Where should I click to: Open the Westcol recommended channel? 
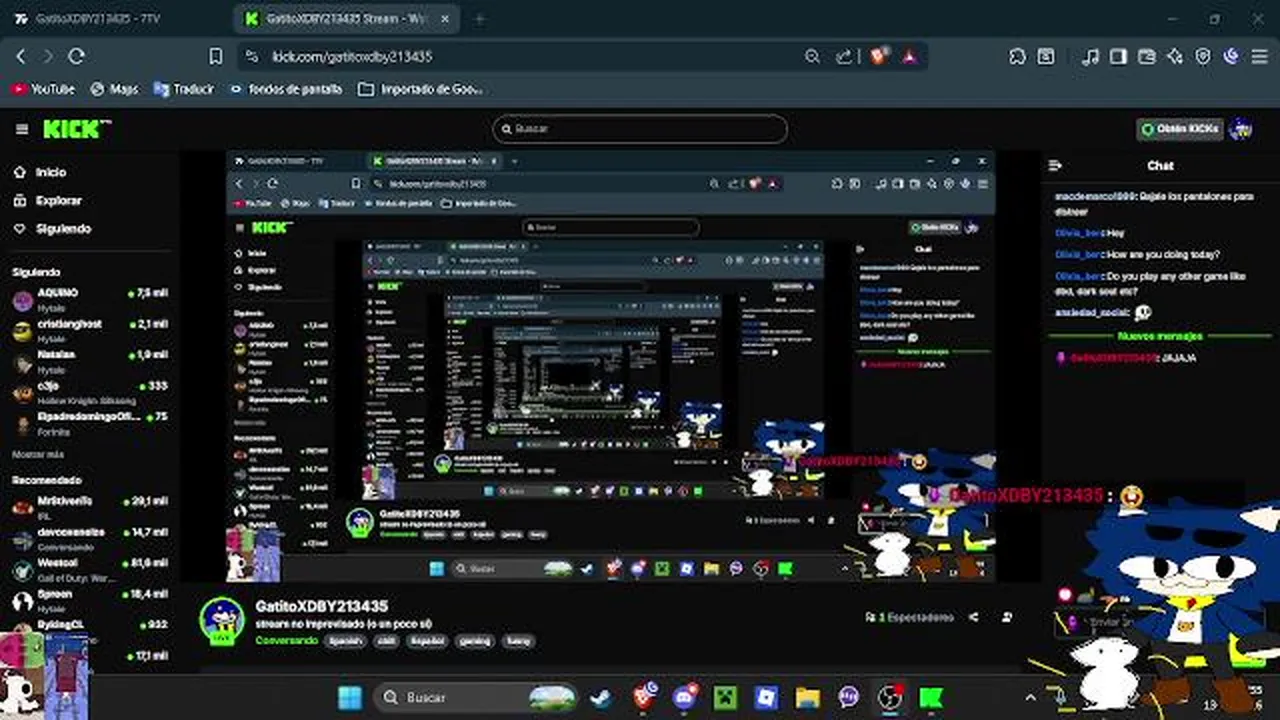pos(90,569)
